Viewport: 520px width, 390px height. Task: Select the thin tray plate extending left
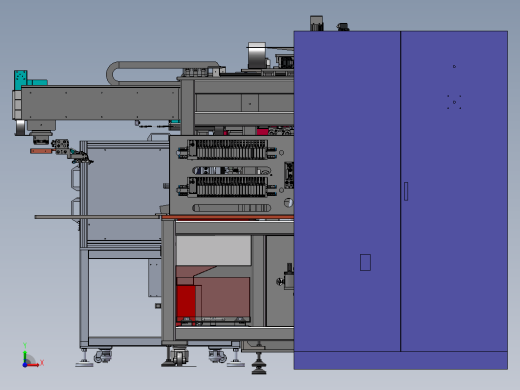97,217
